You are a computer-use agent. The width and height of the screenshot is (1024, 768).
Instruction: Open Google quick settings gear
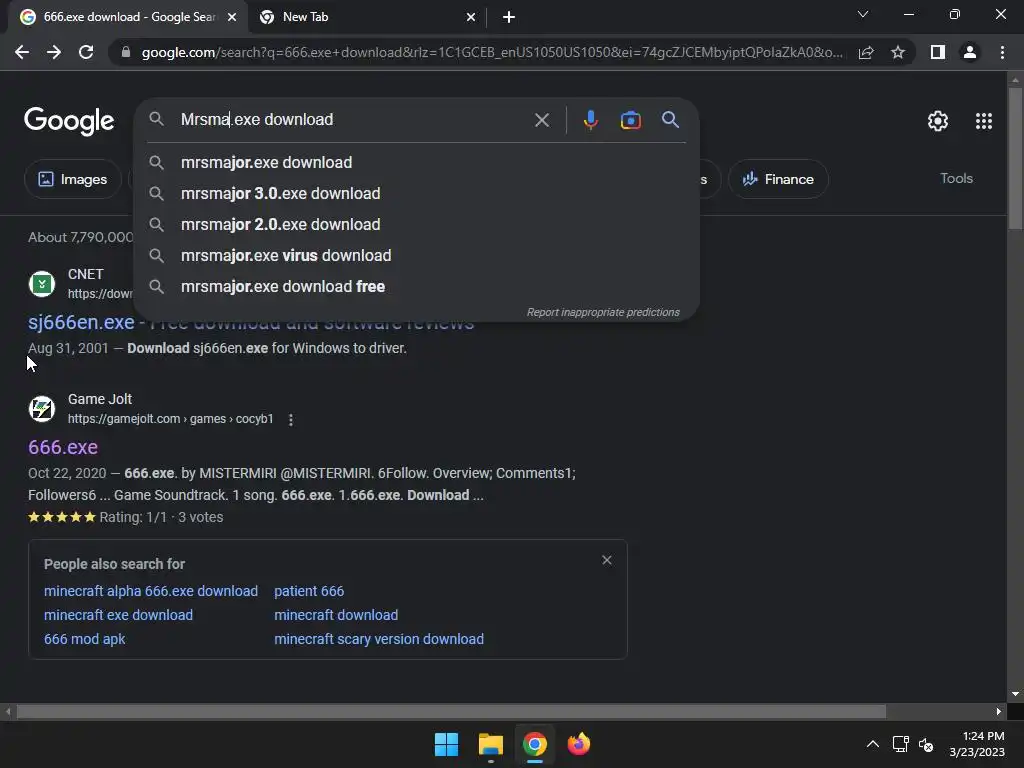[938, 121]
